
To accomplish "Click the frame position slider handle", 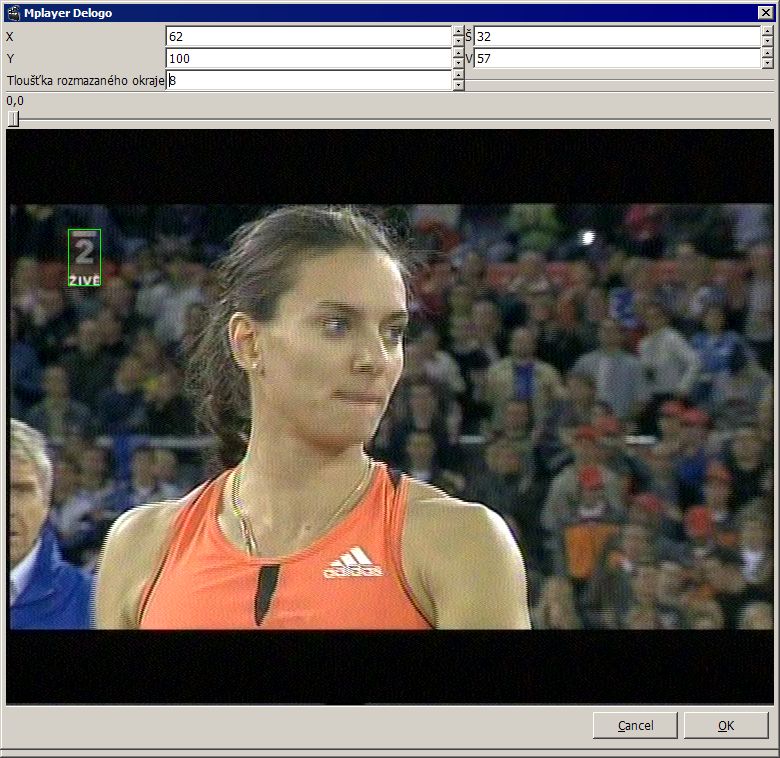I will pyautogui.click(x=13, y=119).
